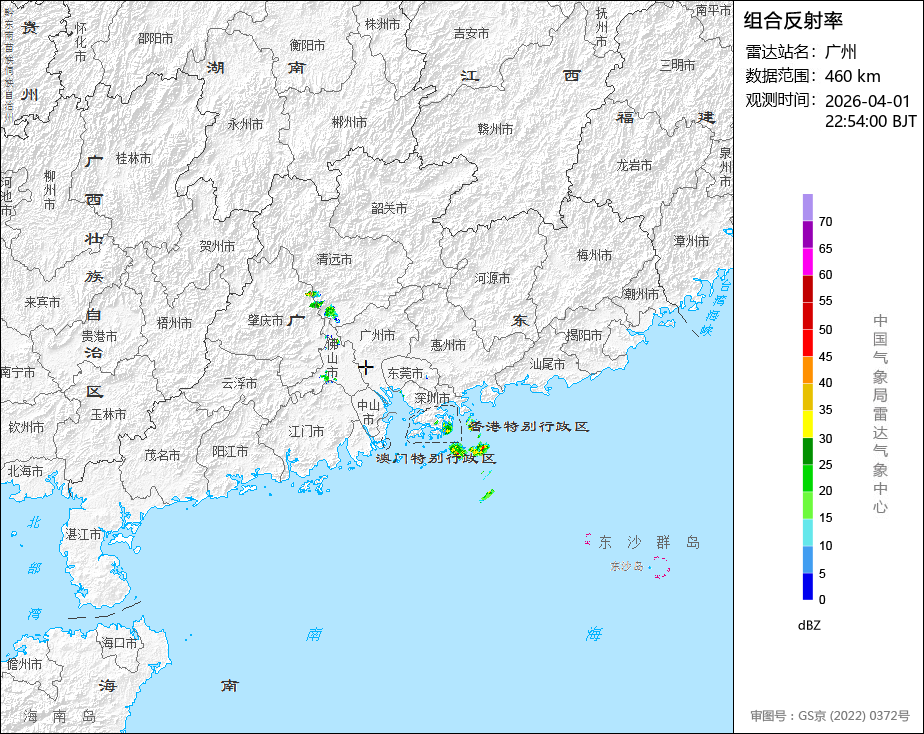Click 澳门特别行政区 label
This screenshot has width=924, height=734.
(x=436, y=458)
